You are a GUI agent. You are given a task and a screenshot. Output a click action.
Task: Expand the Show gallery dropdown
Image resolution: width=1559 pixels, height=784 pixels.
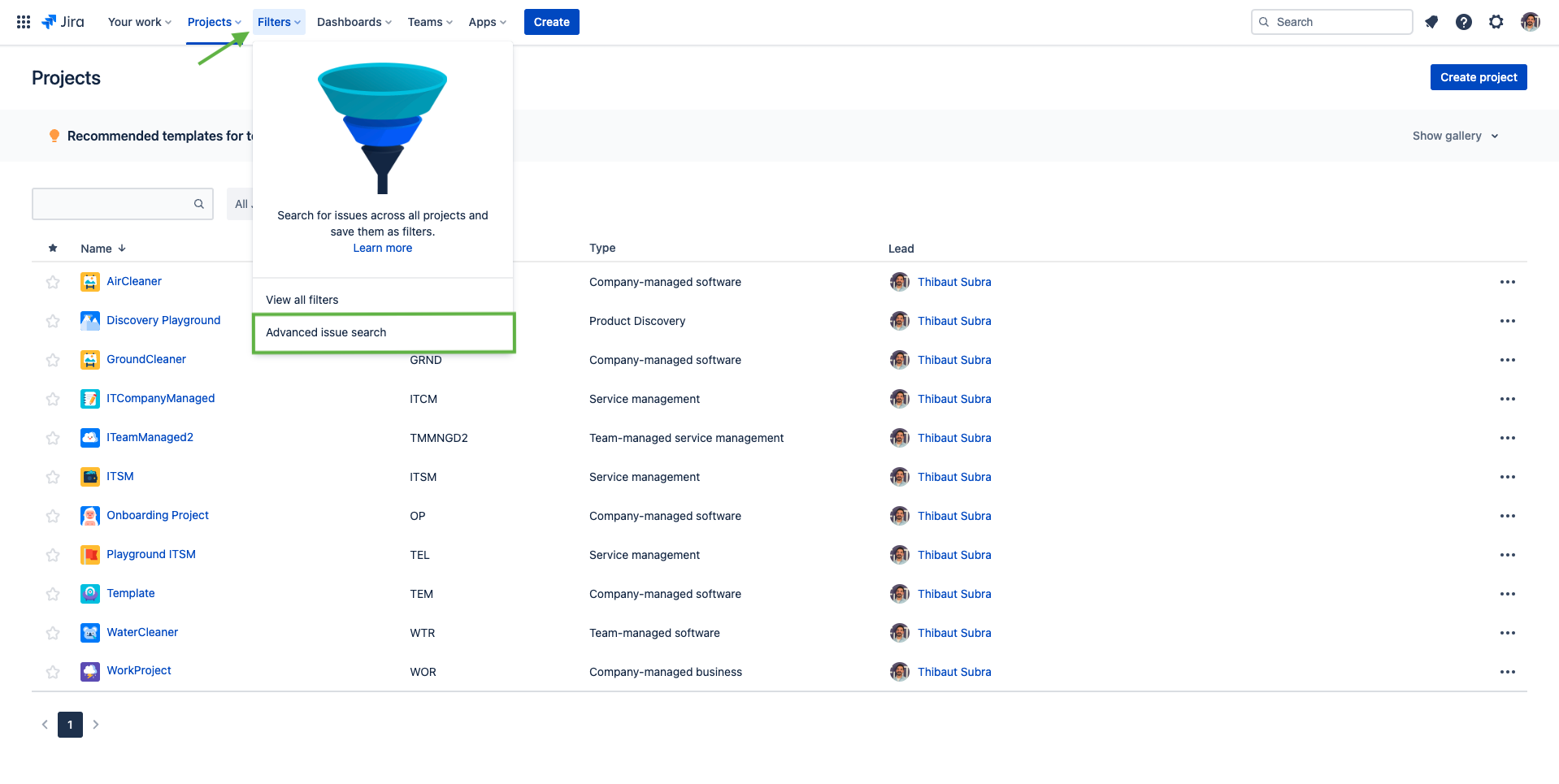(1455, 136)
